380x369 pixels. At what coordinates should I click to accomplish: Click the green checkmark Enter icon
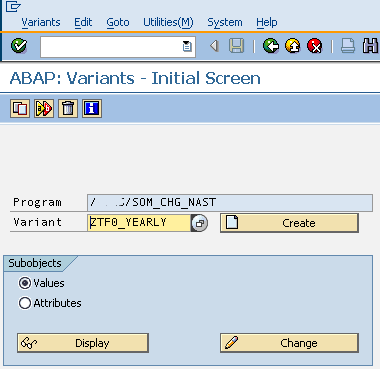[19, 46]
